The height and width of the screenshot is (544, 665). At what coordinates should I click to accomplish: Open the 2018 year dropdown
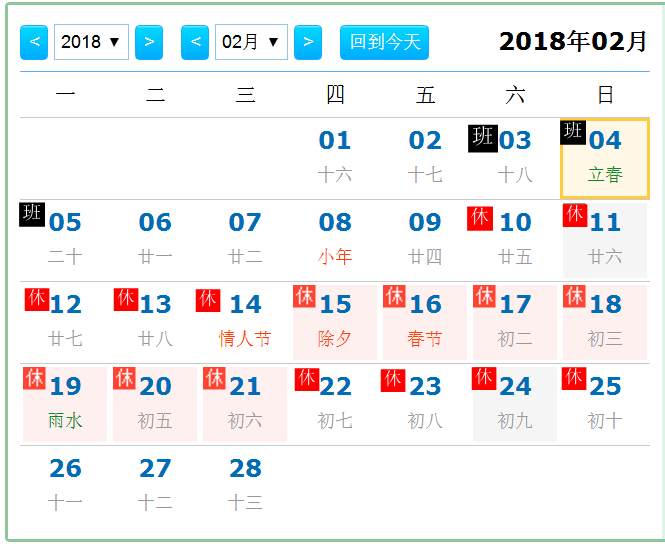[92, 42]
